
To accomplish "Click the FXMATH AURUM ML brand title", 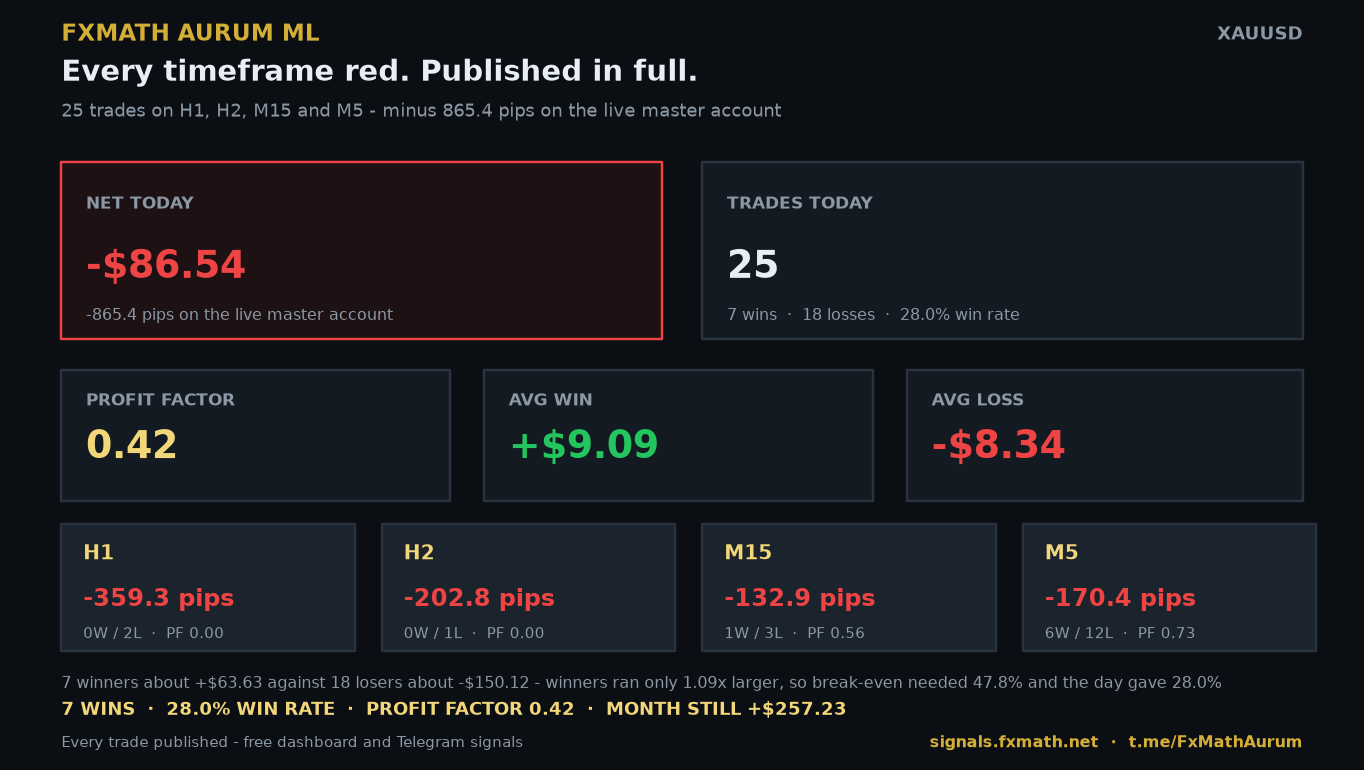I will (190, 33).
